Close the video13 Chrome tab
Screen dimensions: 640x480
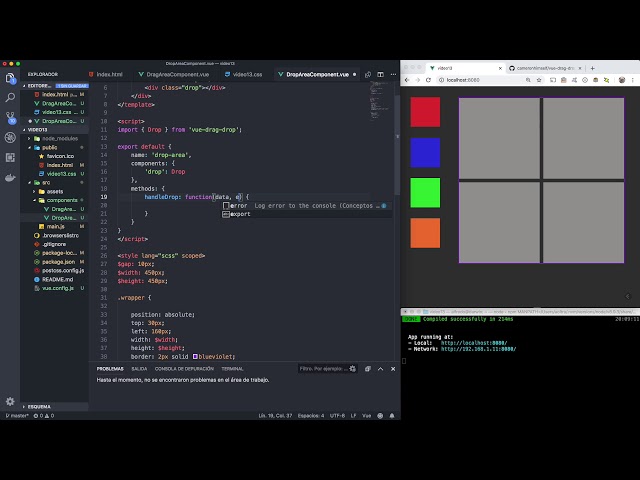coord(500,68)
